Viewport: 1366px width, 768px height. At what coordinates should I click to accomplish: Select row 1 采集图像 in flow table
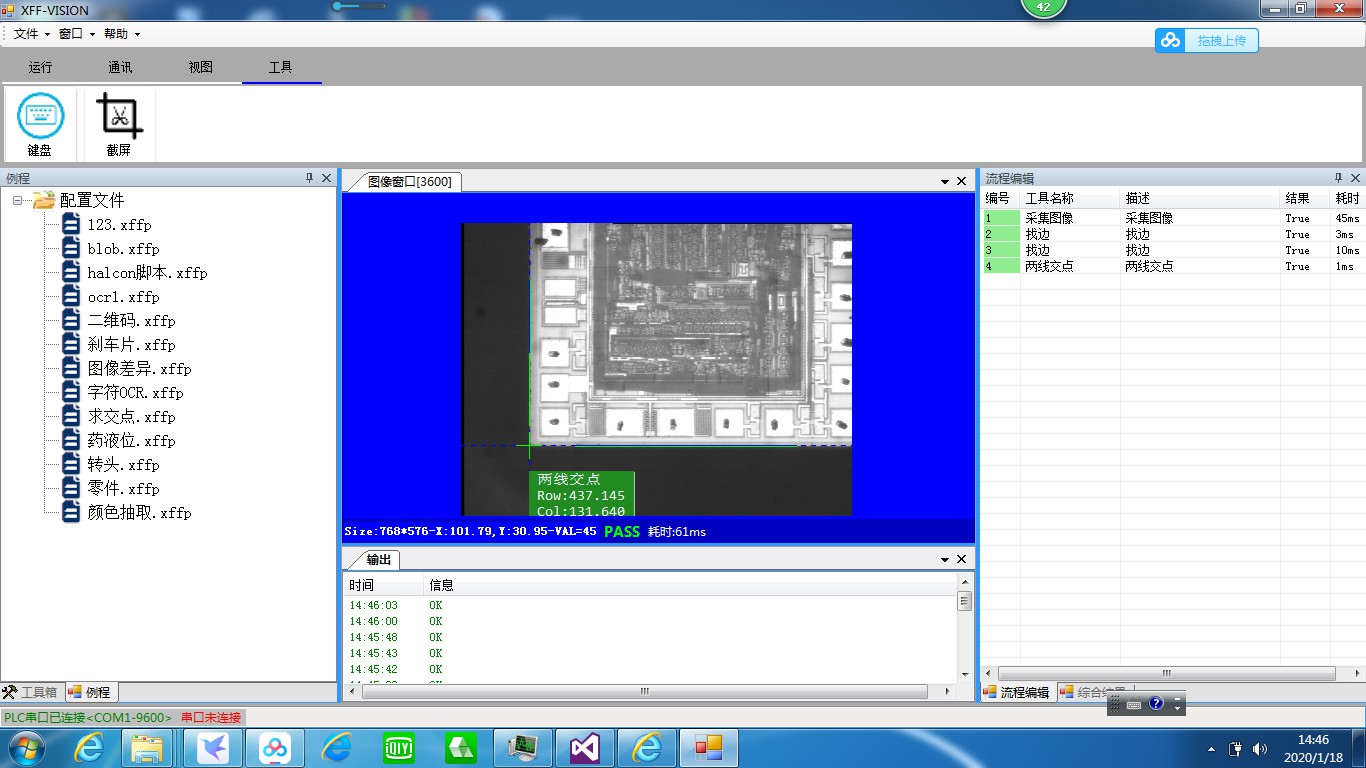1172,218
